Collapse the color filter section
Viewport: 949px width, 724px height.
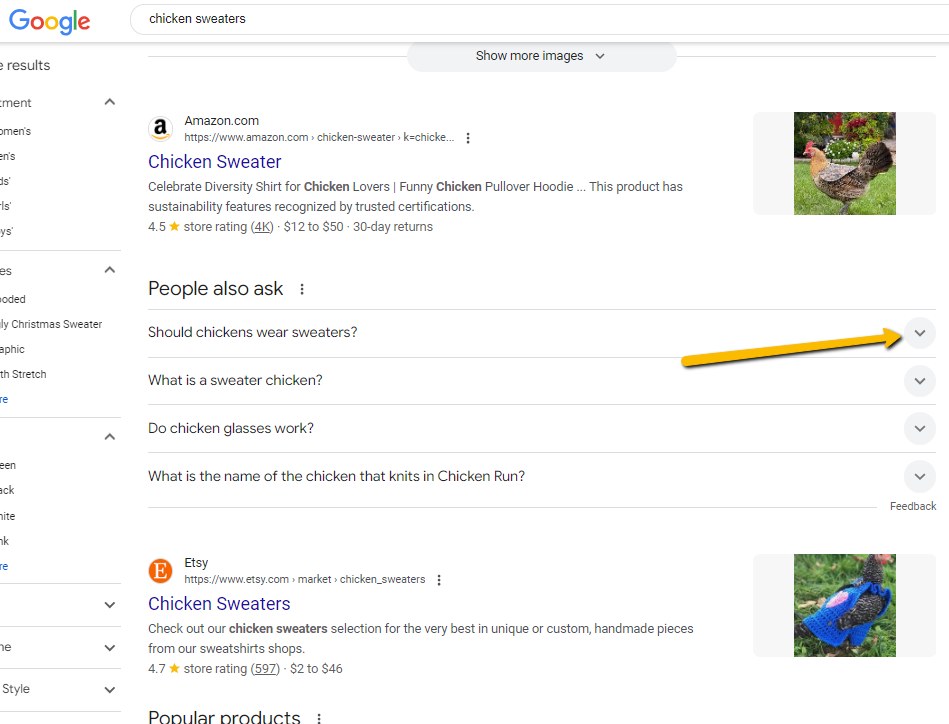tap(110, 437)
